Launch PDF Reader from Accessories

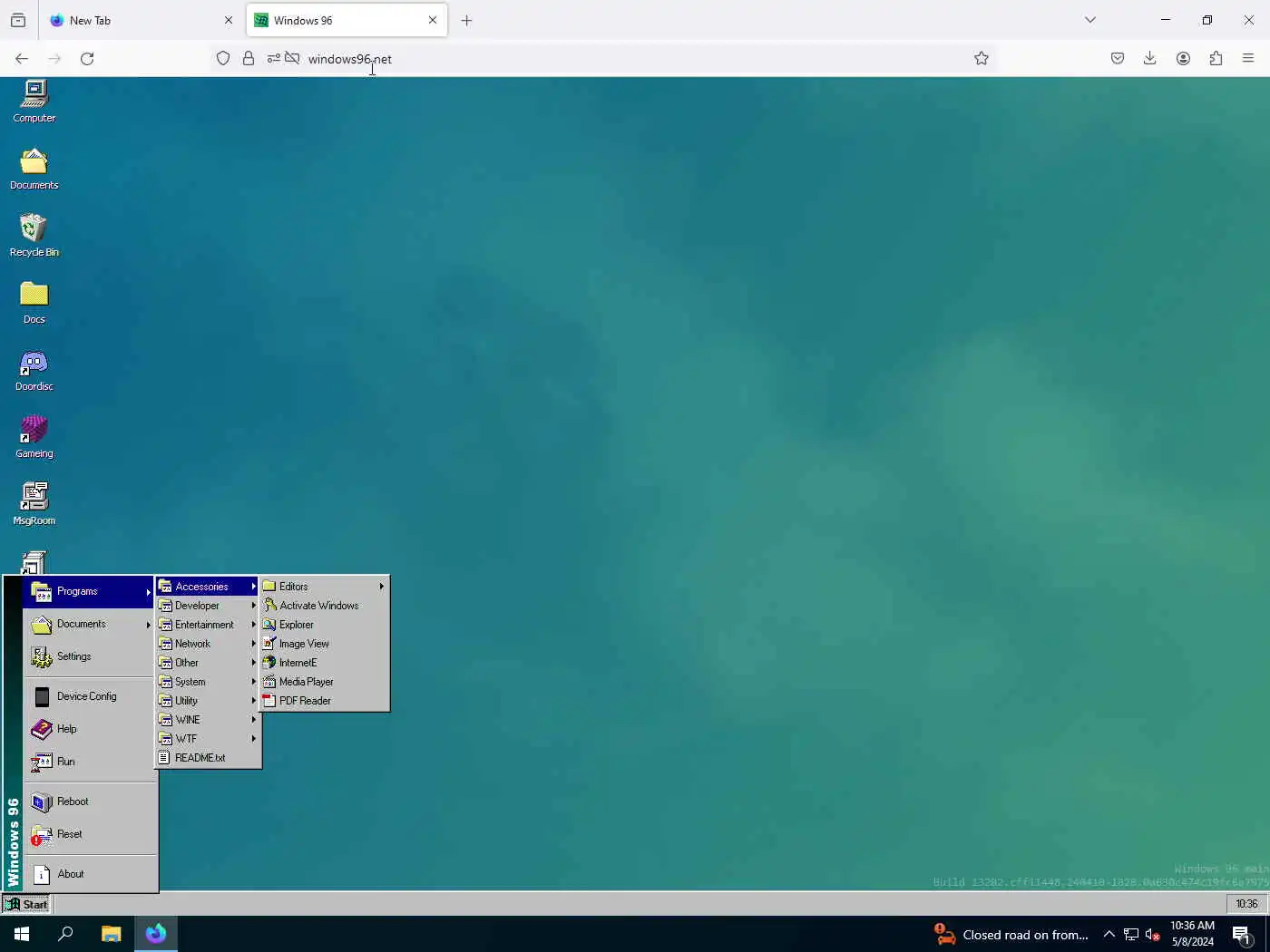(325, 701)
